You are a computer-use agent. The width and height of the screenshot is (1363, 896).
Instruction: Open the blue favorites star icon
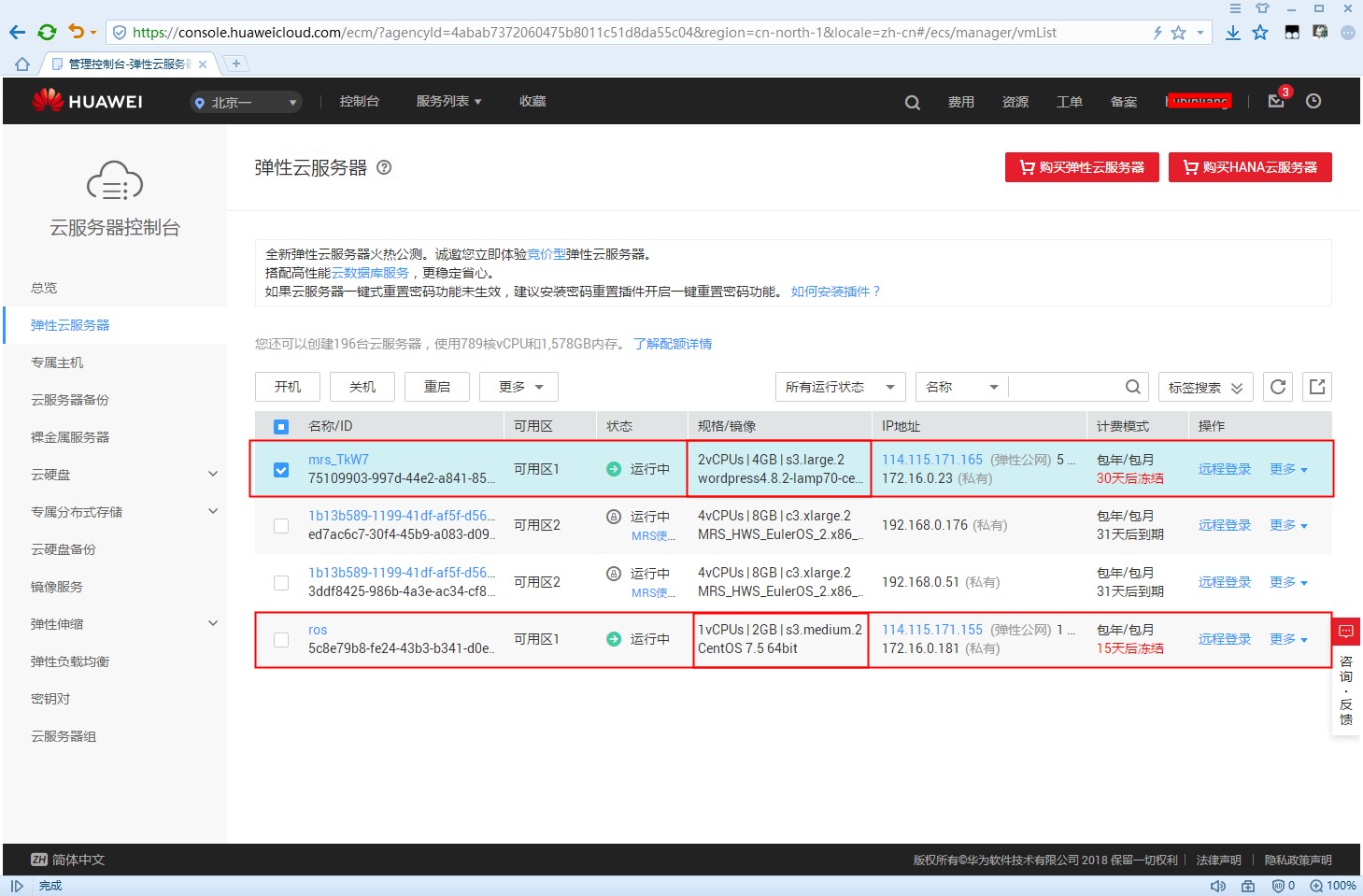pos(1260,33)
